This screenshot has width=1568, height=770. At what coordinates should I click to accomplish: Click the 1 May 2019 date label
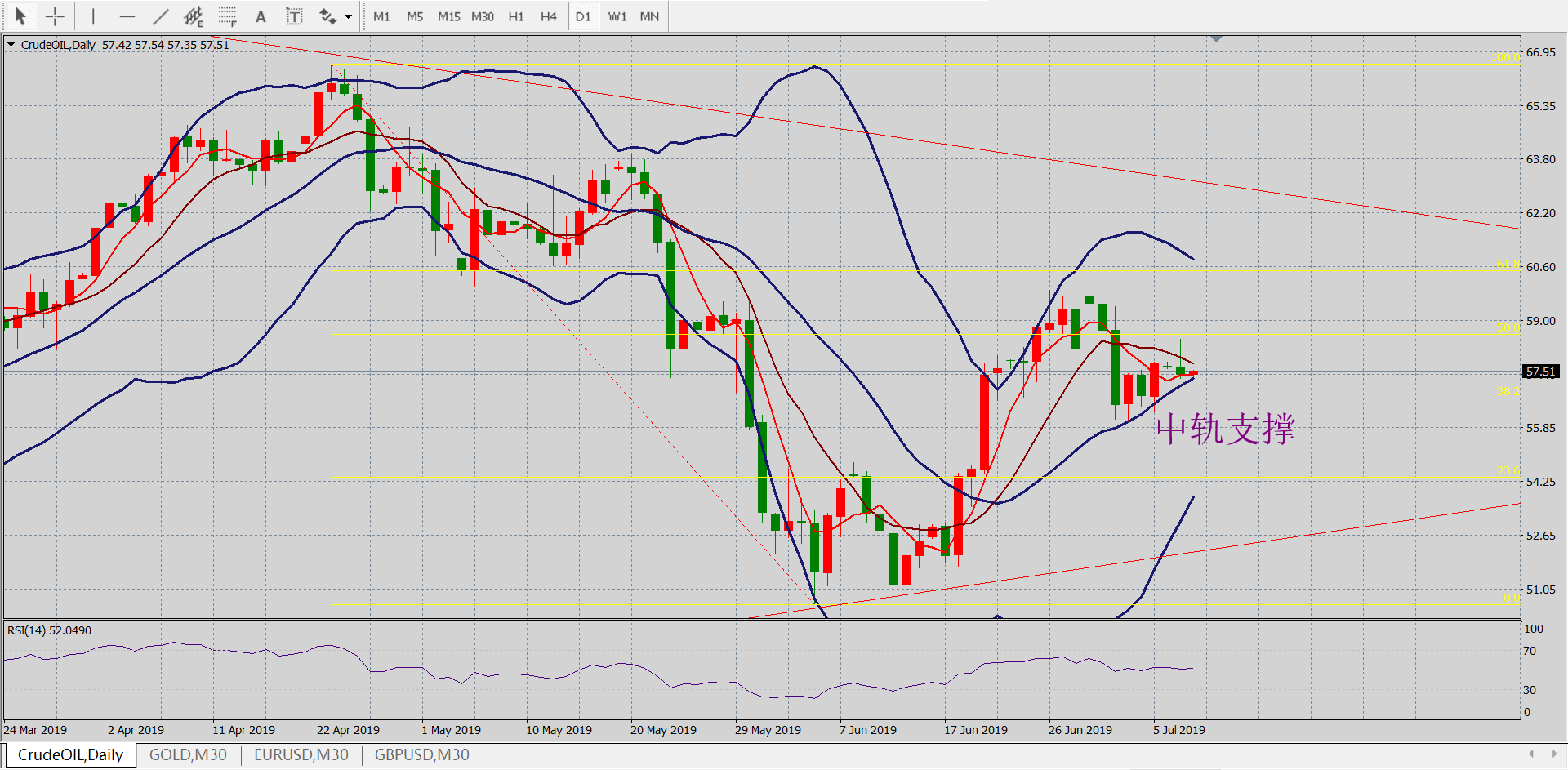coord(451,730)
